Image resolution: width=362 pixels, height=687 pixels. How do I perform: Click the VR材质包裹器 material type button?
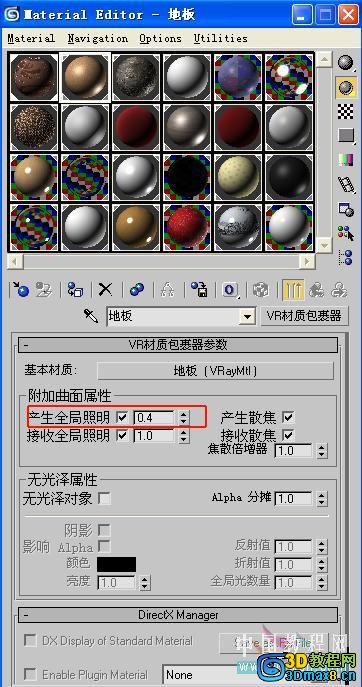[x=304, y=316]
